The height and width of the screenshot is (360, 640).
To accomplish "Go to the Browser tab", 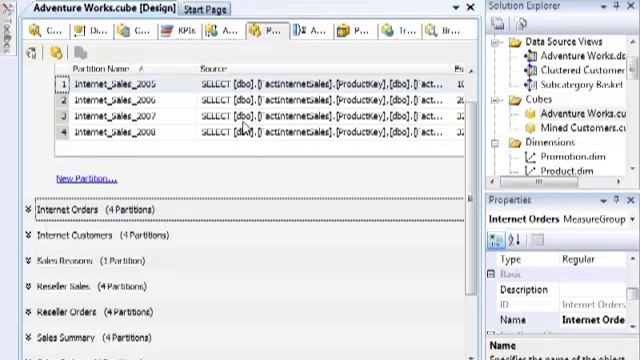I will 443,31.
